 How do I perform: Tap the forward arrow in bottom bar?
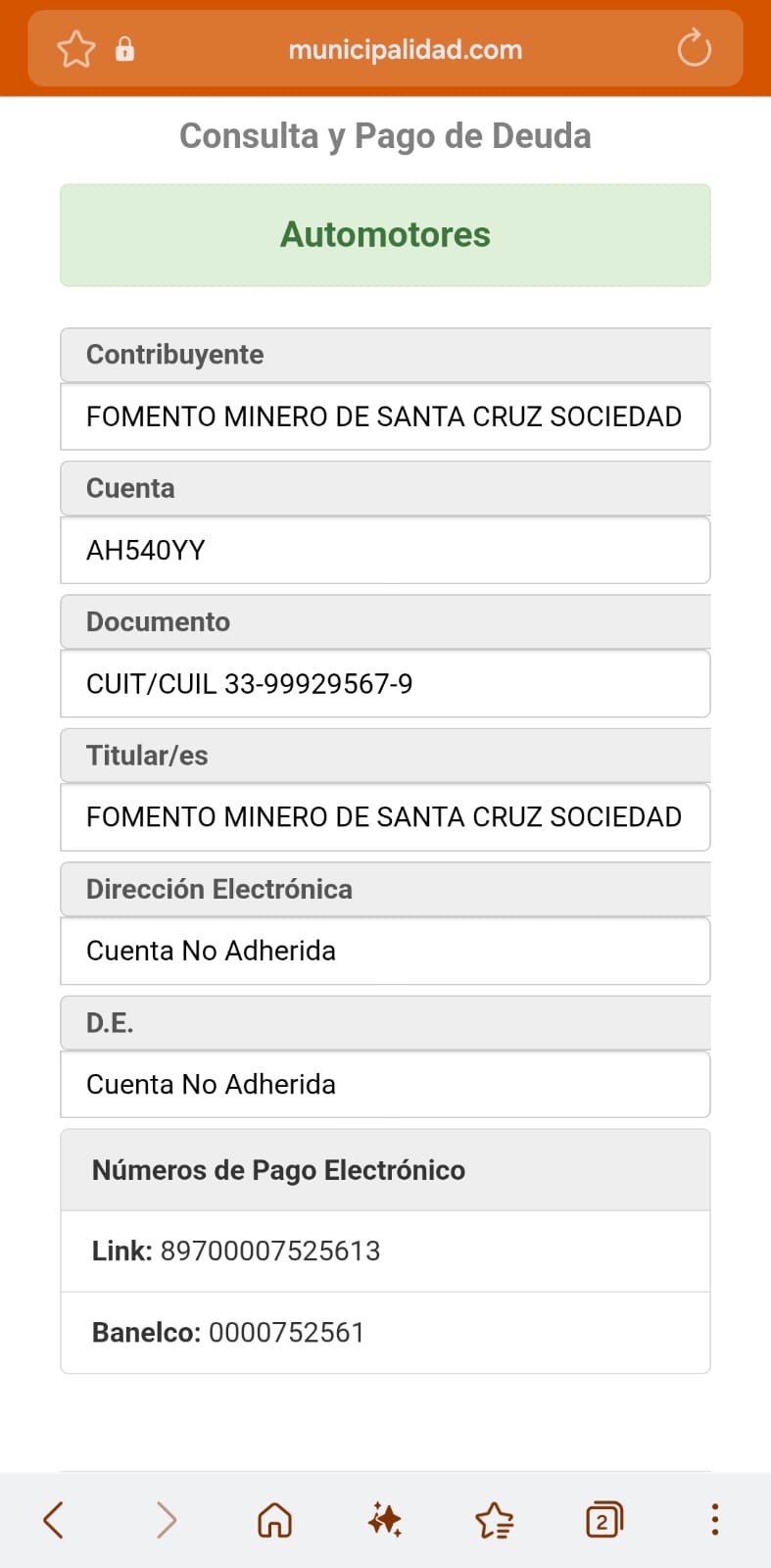167,1520
